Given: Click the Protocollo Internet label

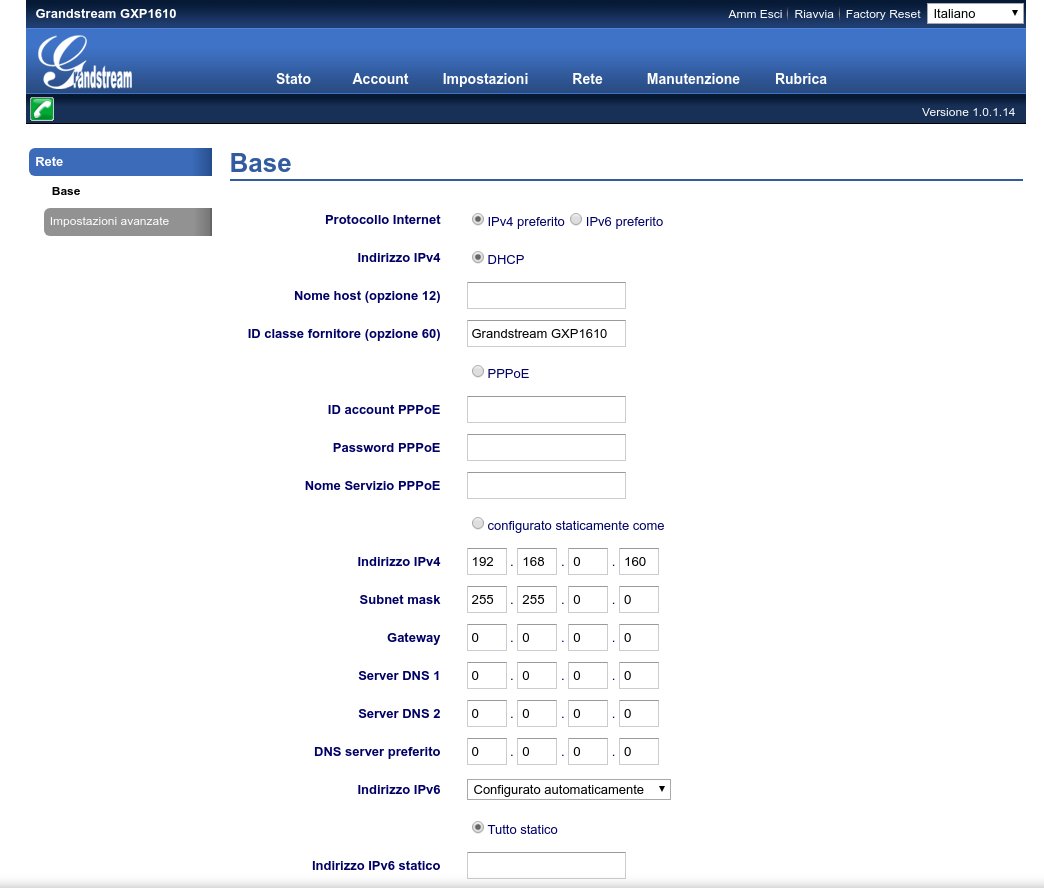Looking at the screenshot, I should point(382,220).
